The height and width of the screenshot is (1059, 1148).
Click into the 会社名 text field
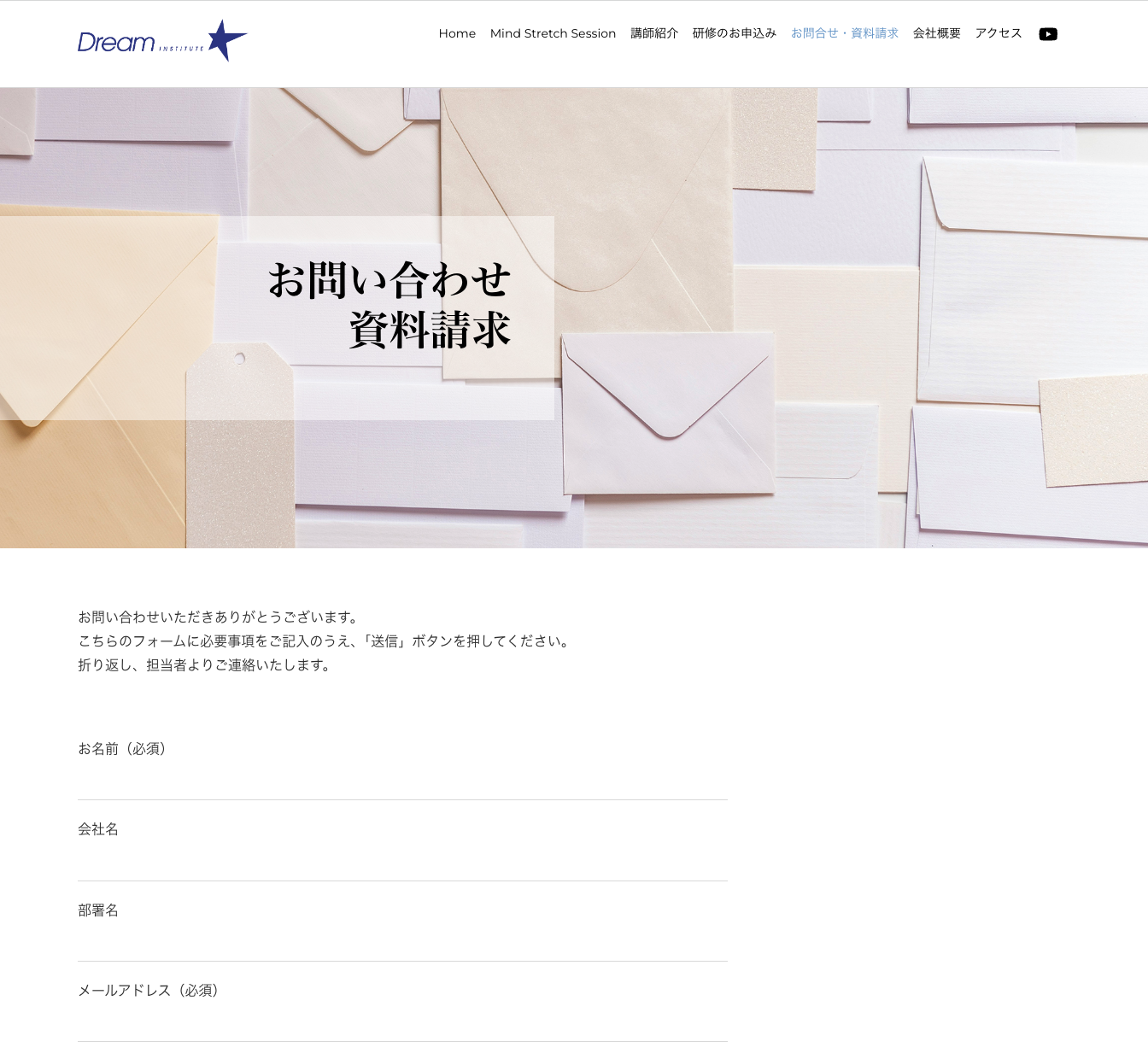click(x=402, y=862)
